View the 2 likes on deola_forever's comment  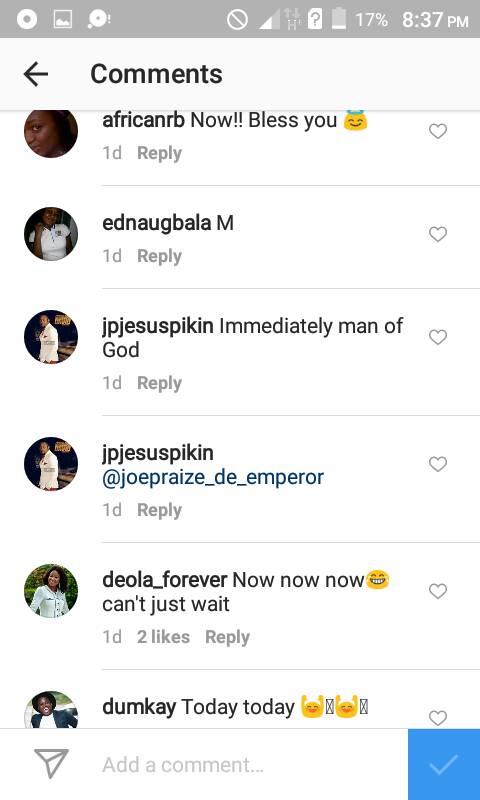pyautogui.click(x=163, y=637)
